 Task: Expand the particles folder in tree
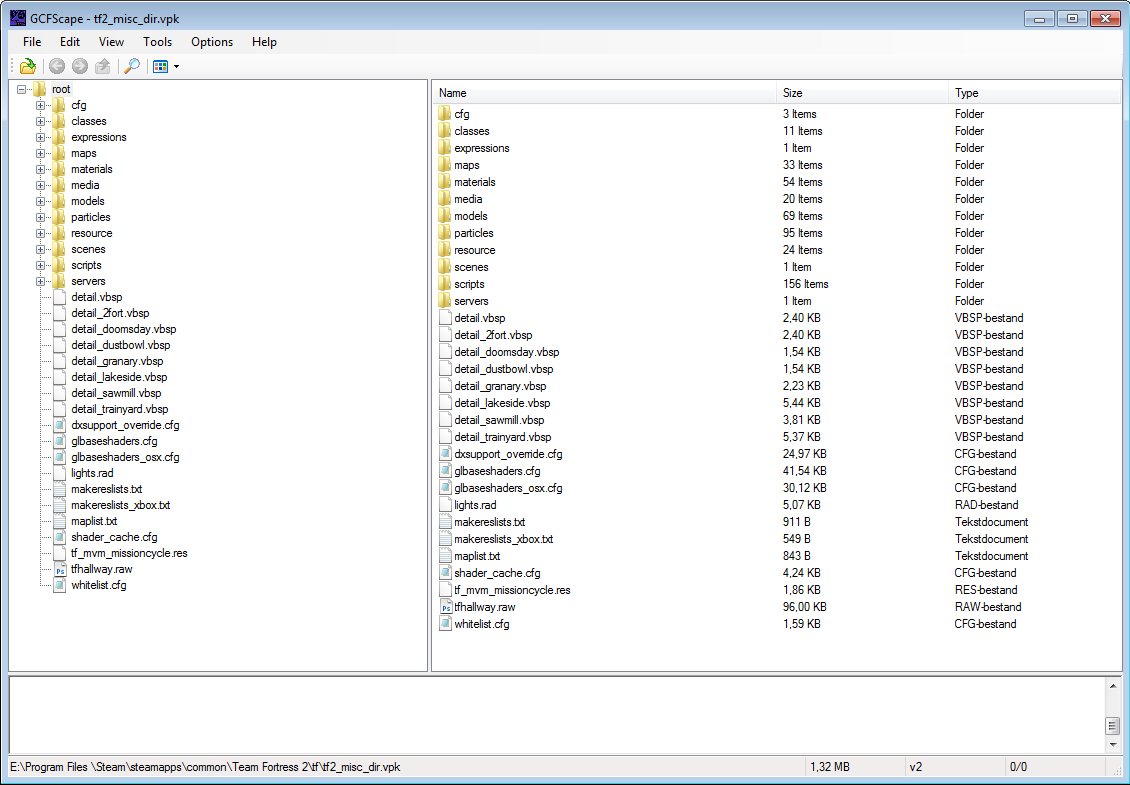[40, 217]
